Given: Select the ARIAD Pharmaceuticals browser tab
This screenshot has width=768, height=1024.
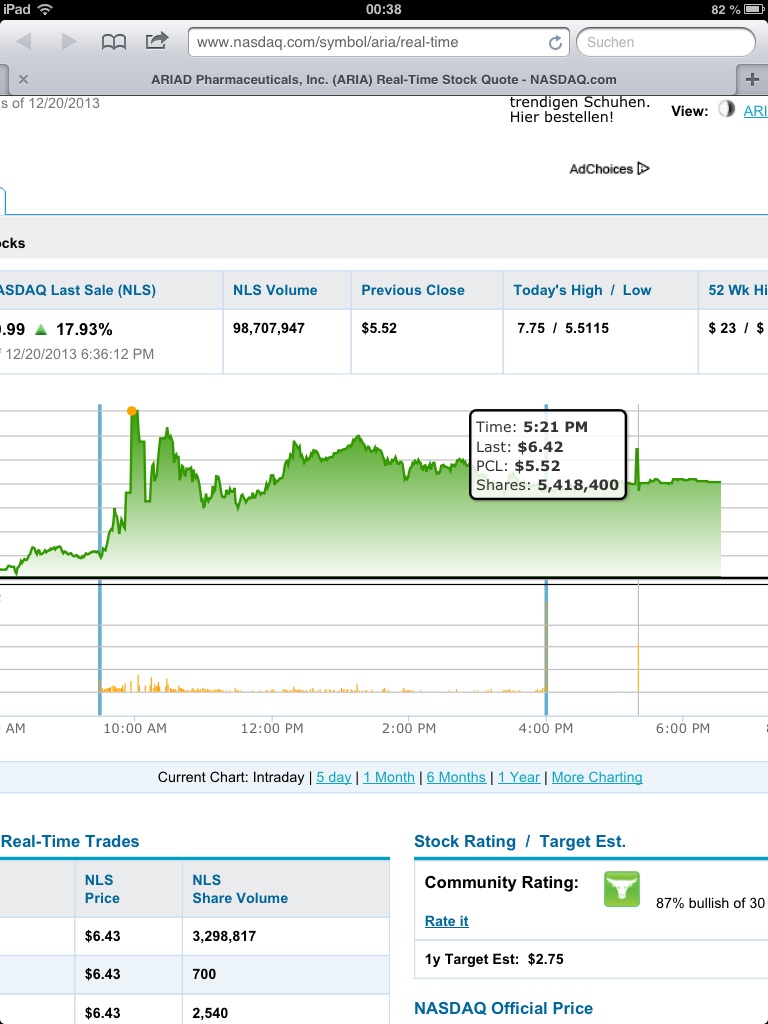Looking at the screenshot, I should pyautogui.click(x=383, y=79).
